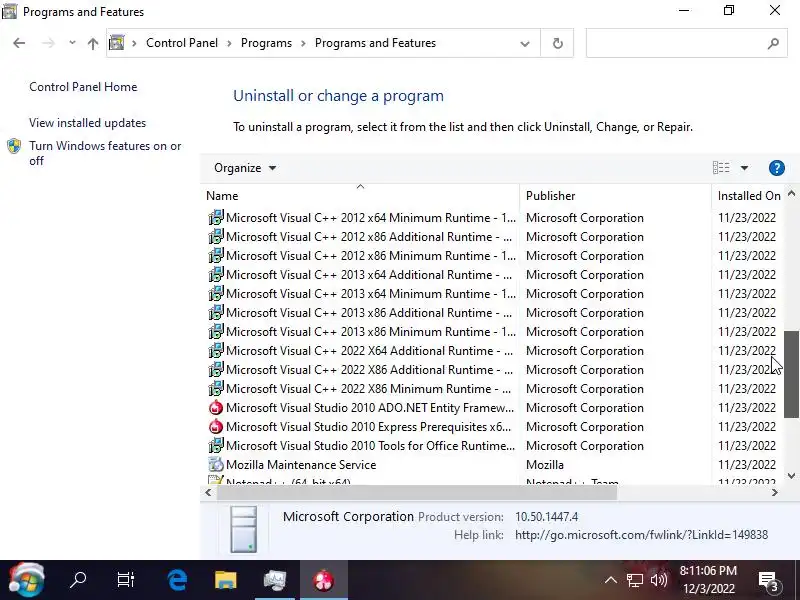Switch to red installer app on taskbar
800x600 pixels.
[x=323, y=580]
